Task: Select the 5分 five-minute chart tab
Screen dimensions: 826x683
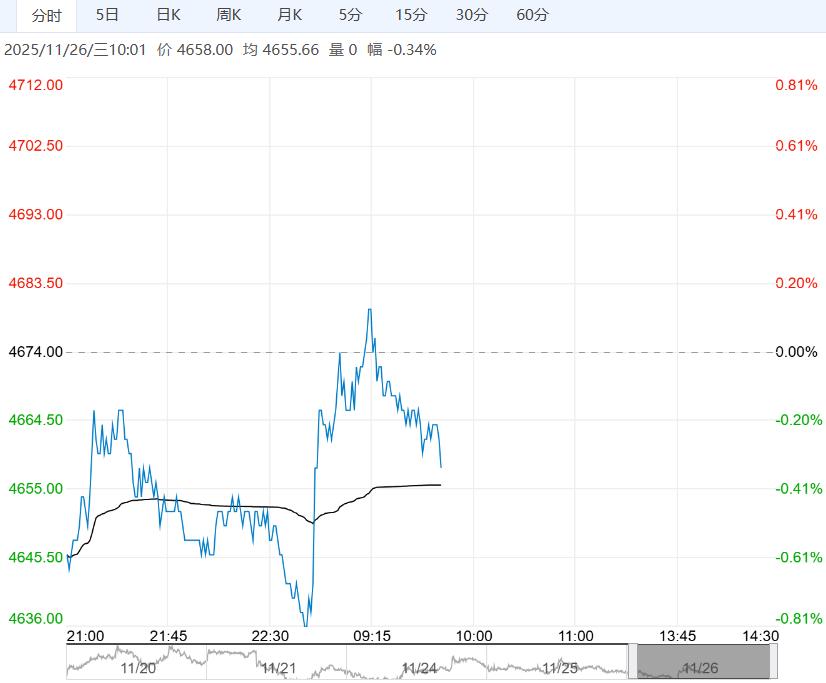Action: coord(351,15)
